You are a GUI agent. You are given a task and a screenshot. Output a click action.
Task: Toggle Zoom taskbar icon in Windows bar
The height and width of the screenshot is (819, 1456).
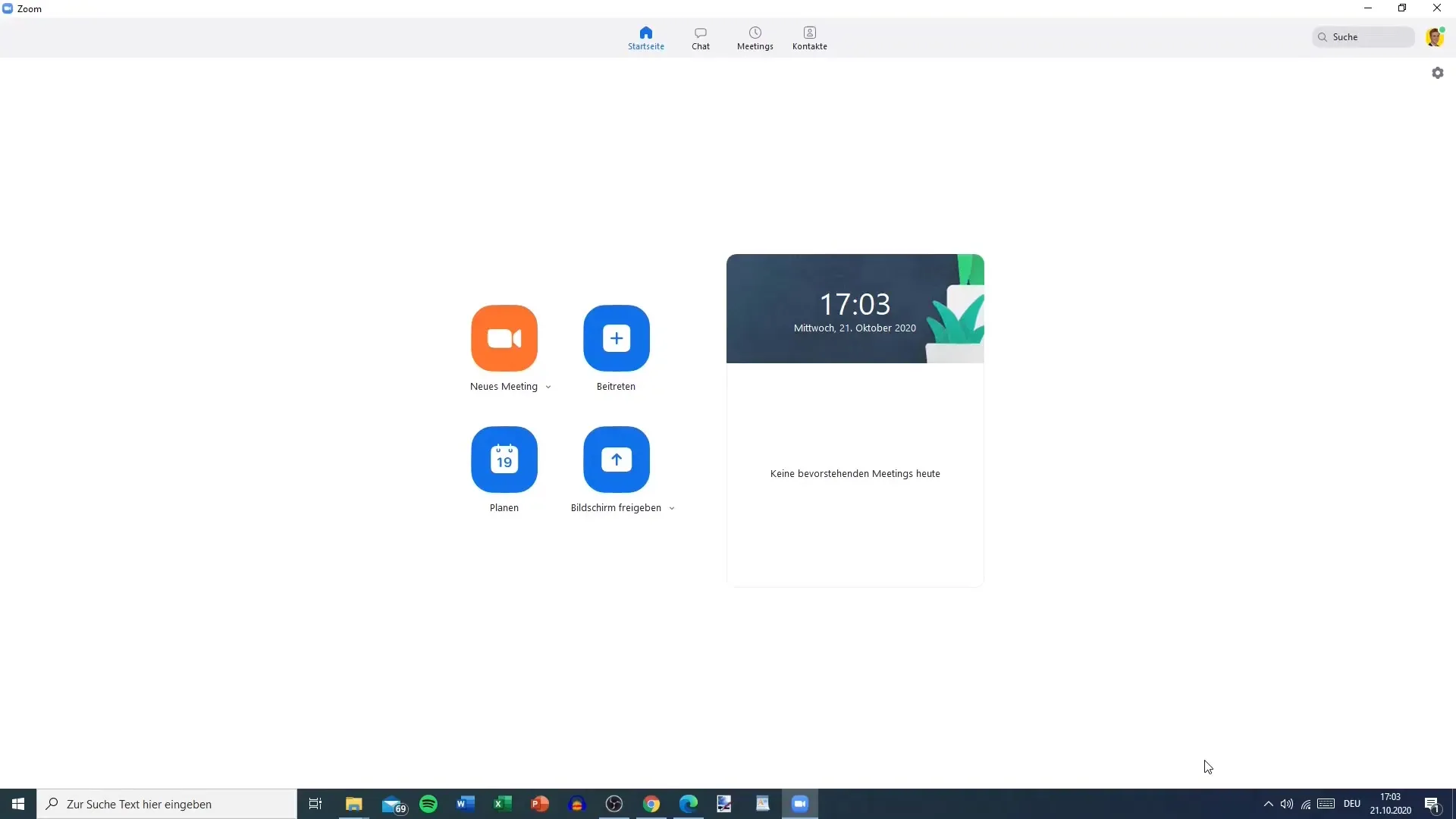(800, 803)
